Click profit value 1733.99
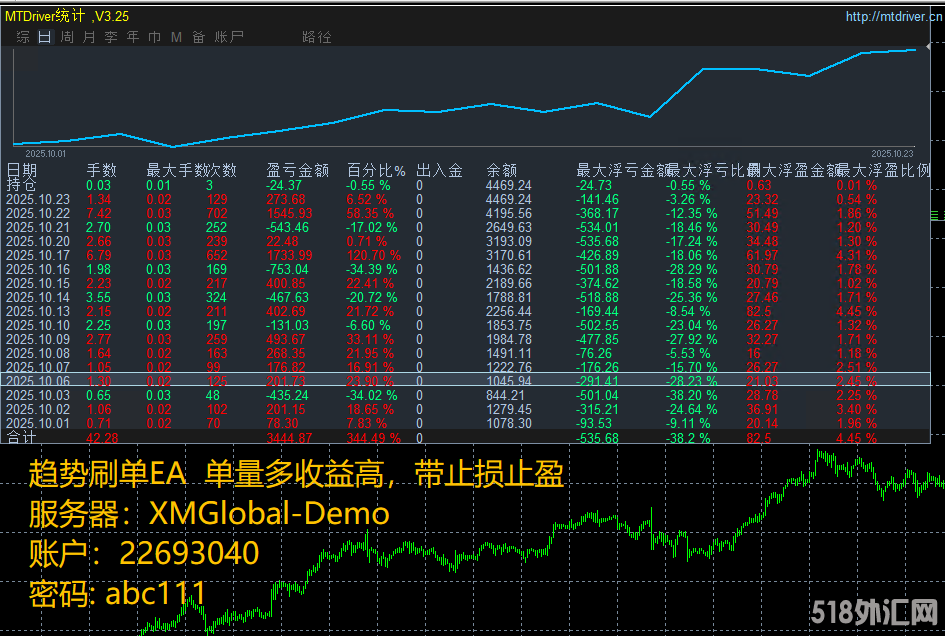Screen dimensions: 945x636 pyautogui.click(x=289, y=256)
